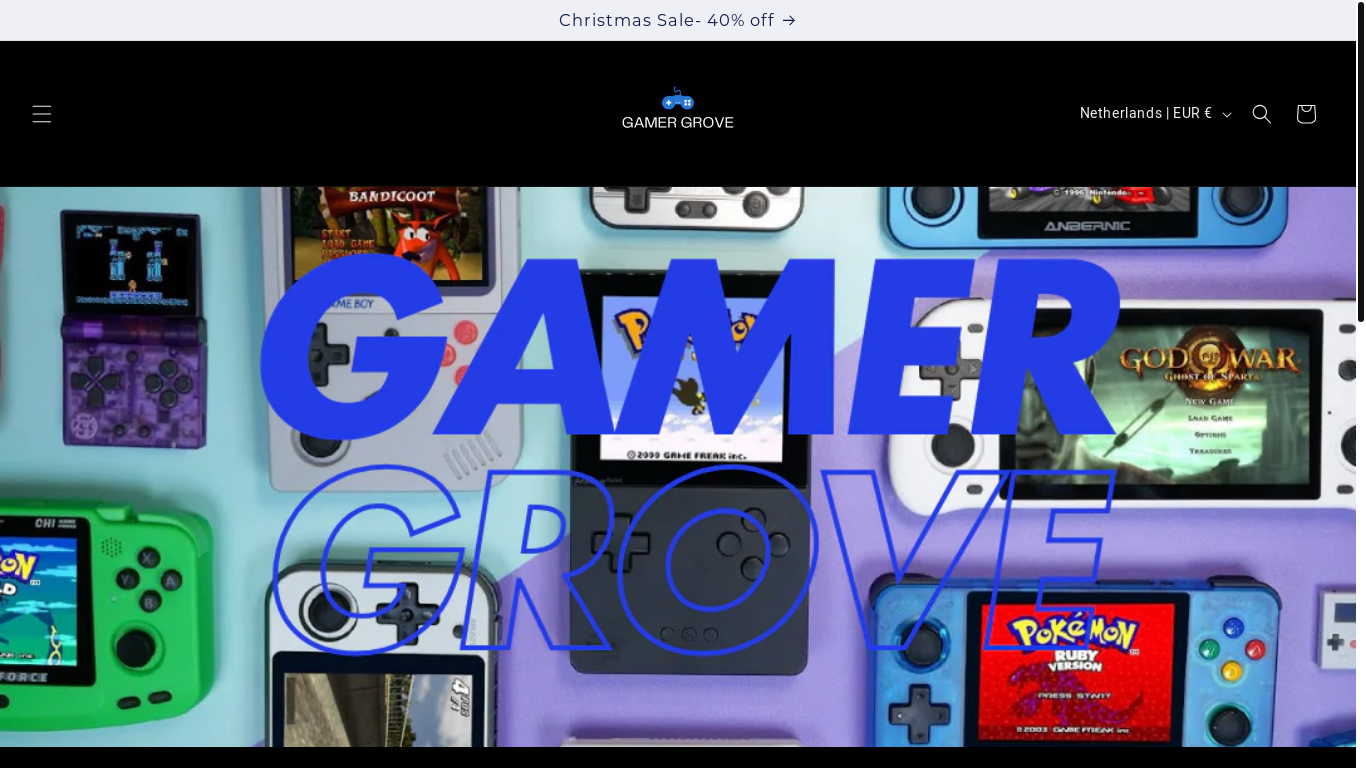Open the shopping cart icon
Screen dimensions: 1366x768
(x=1305, y=114)
